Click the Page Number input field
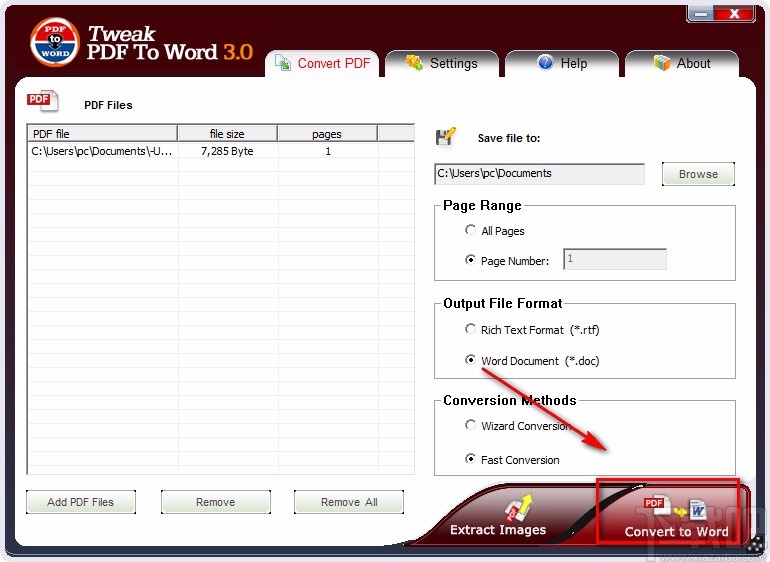Viewport: 770px width, 562px height. (x=615, y=259)
